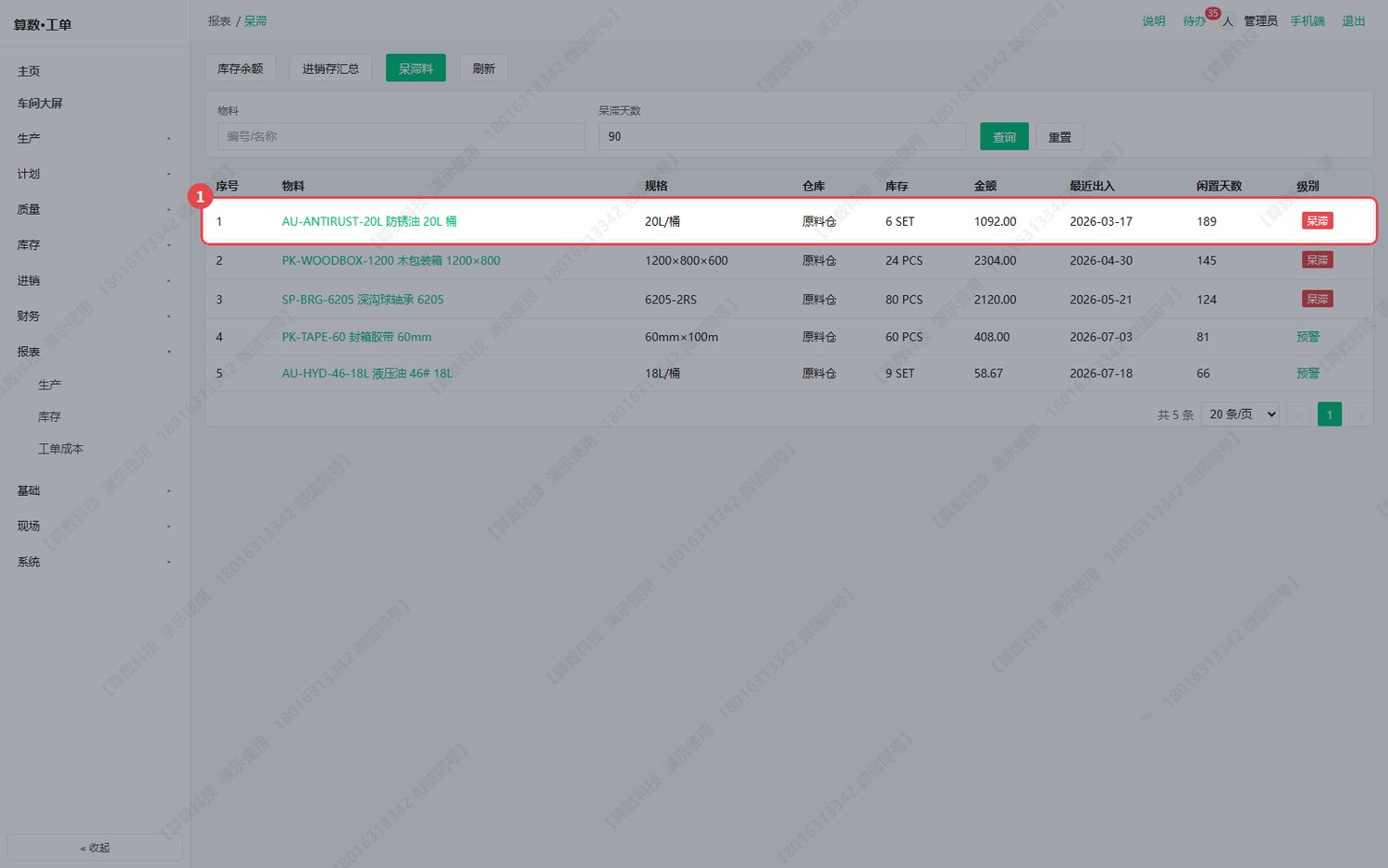Viewport: 1388px width, 868px height.
Task: Click the 重置 reset button
Action: [1060, 137]
